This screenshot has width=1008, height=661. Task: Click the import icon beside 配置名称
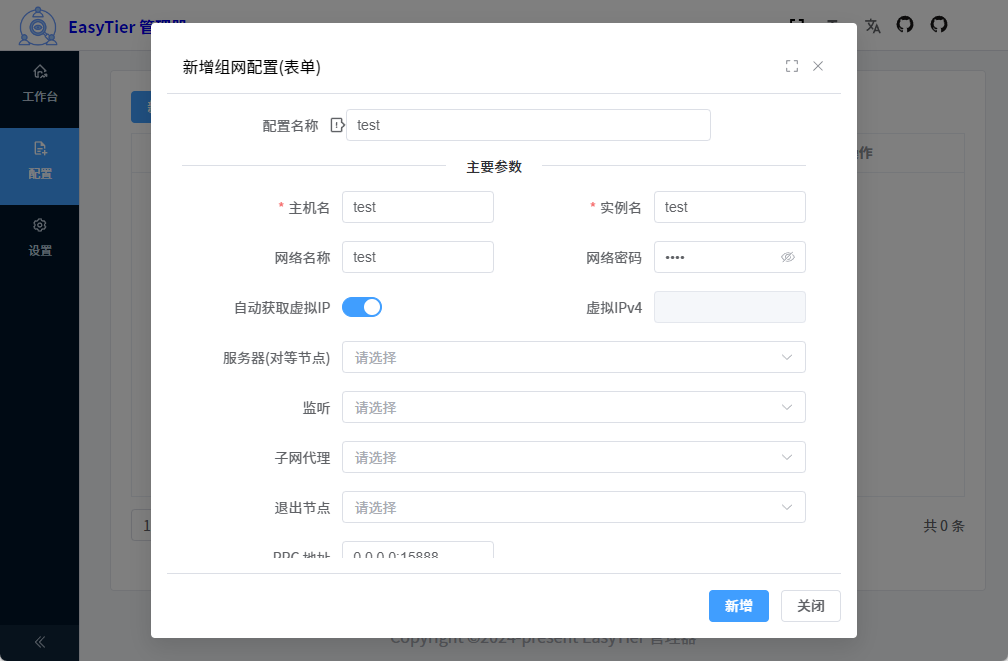pyautogui.click(x=338, y=125)
